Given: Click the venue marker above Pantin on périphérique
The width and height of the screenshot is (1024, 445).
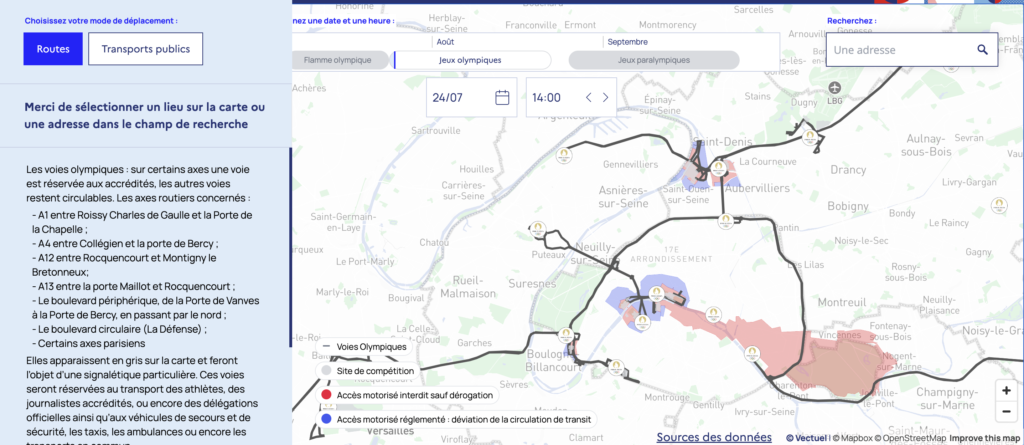Looking at the screenshot, I should coord(724,220).
